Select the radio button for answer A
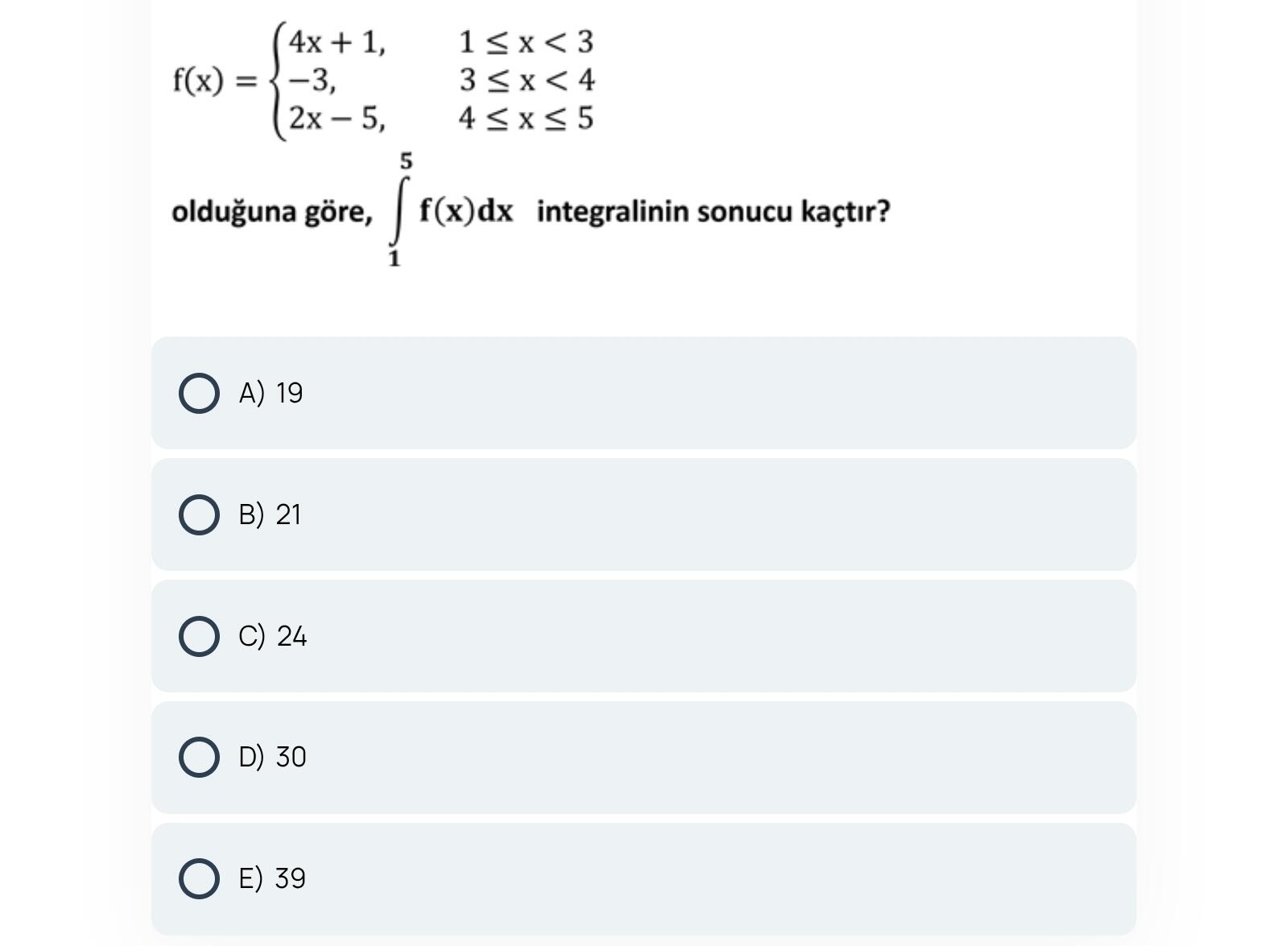 pyautogui.click(x=199, y=394)
